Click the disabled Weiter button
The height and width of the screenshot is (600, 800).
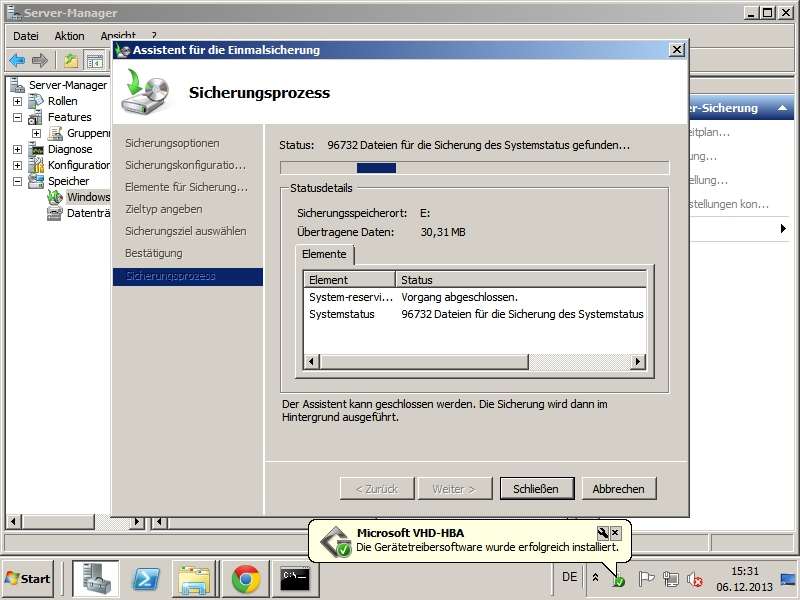pos(455,489)
